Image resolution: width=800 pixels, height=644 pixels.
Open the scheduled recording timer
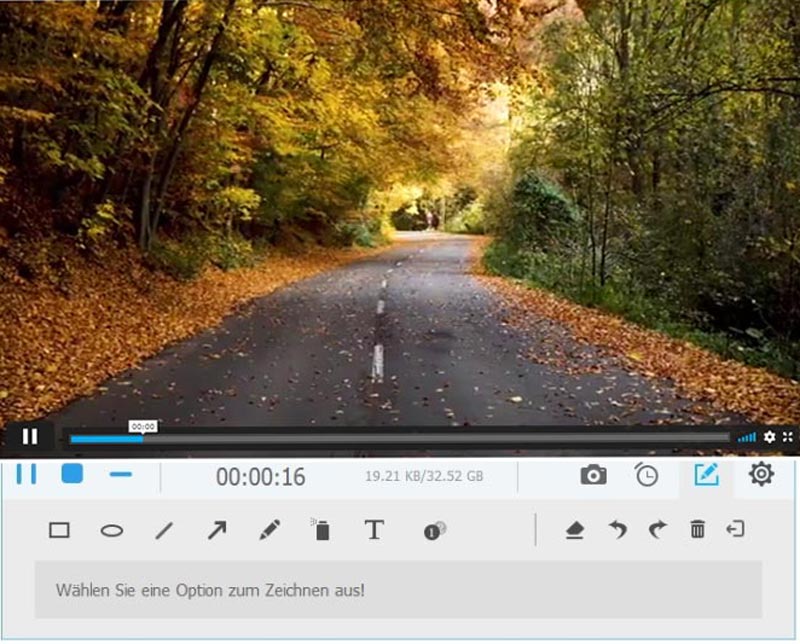647,476
